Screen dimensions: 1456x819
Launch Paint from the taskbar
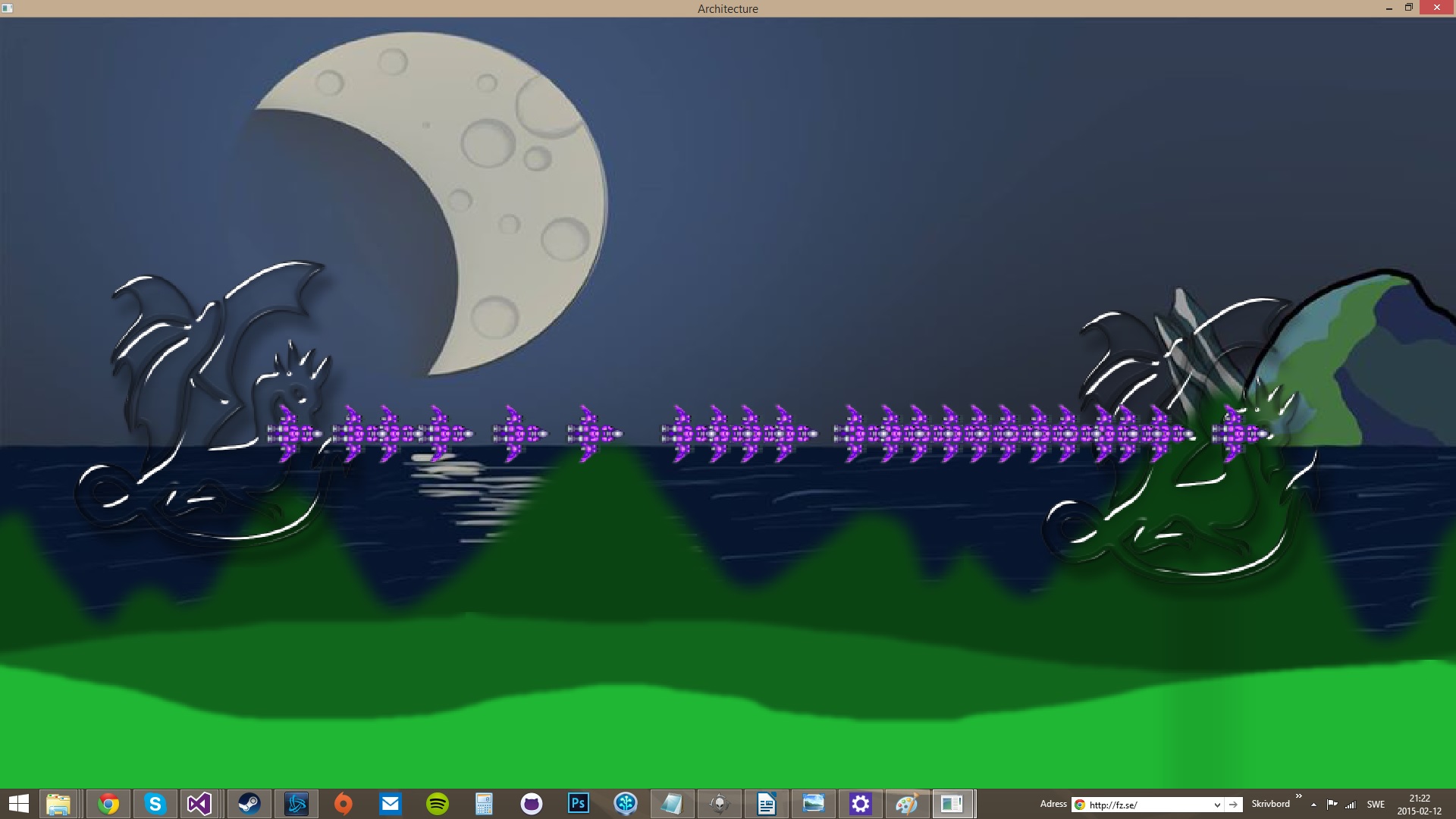(907, 804)
